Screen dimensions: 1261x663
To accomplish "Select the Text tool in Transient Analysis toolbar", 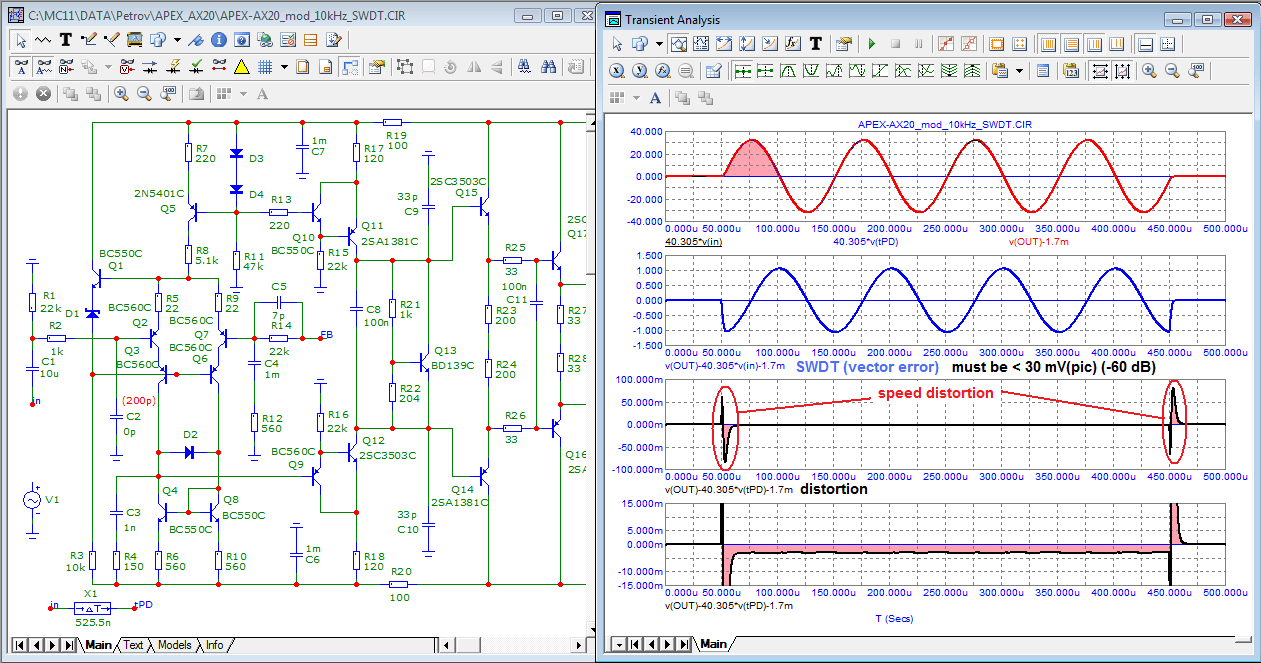I will pyautogui.click(x=816, y=44).
